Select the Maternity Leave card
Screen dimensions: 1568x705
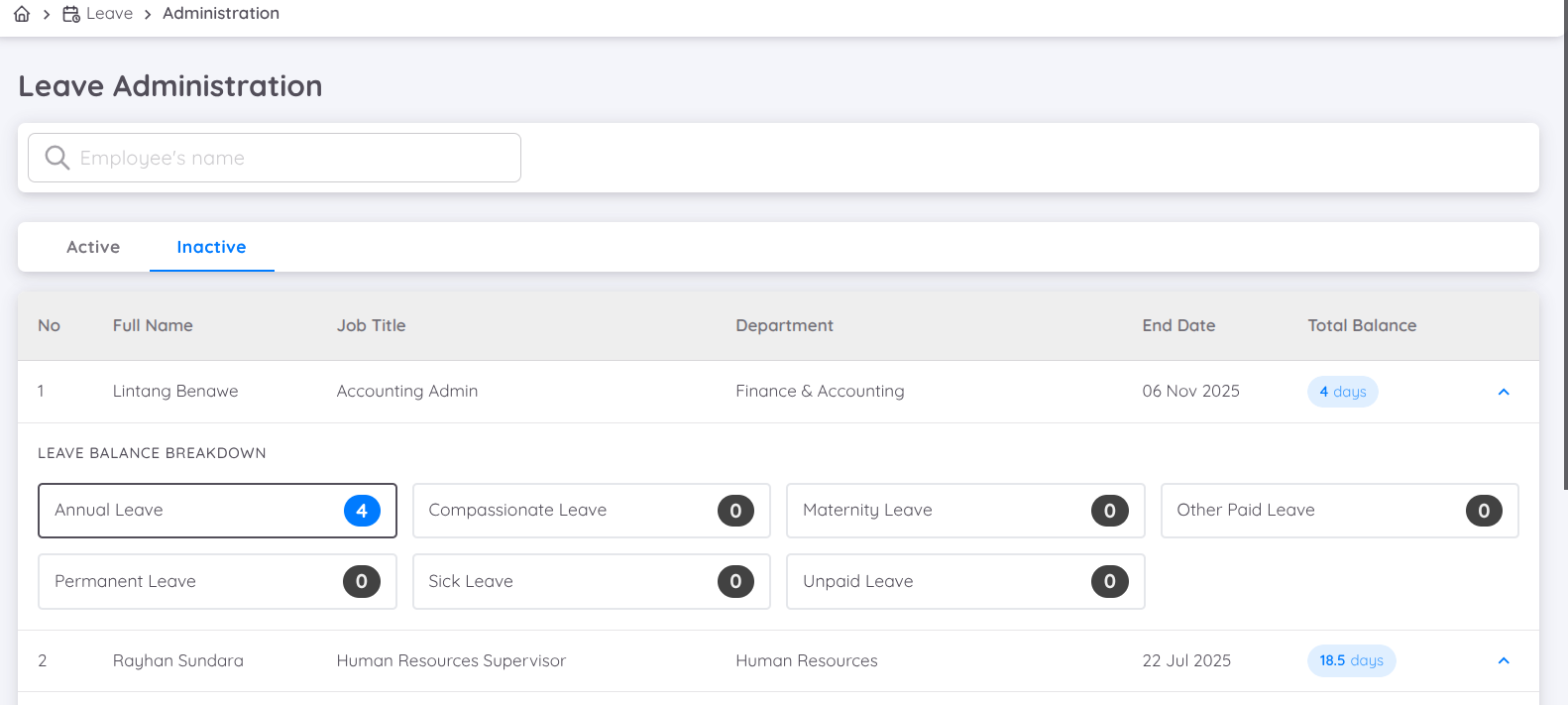[x=965, y=511]
